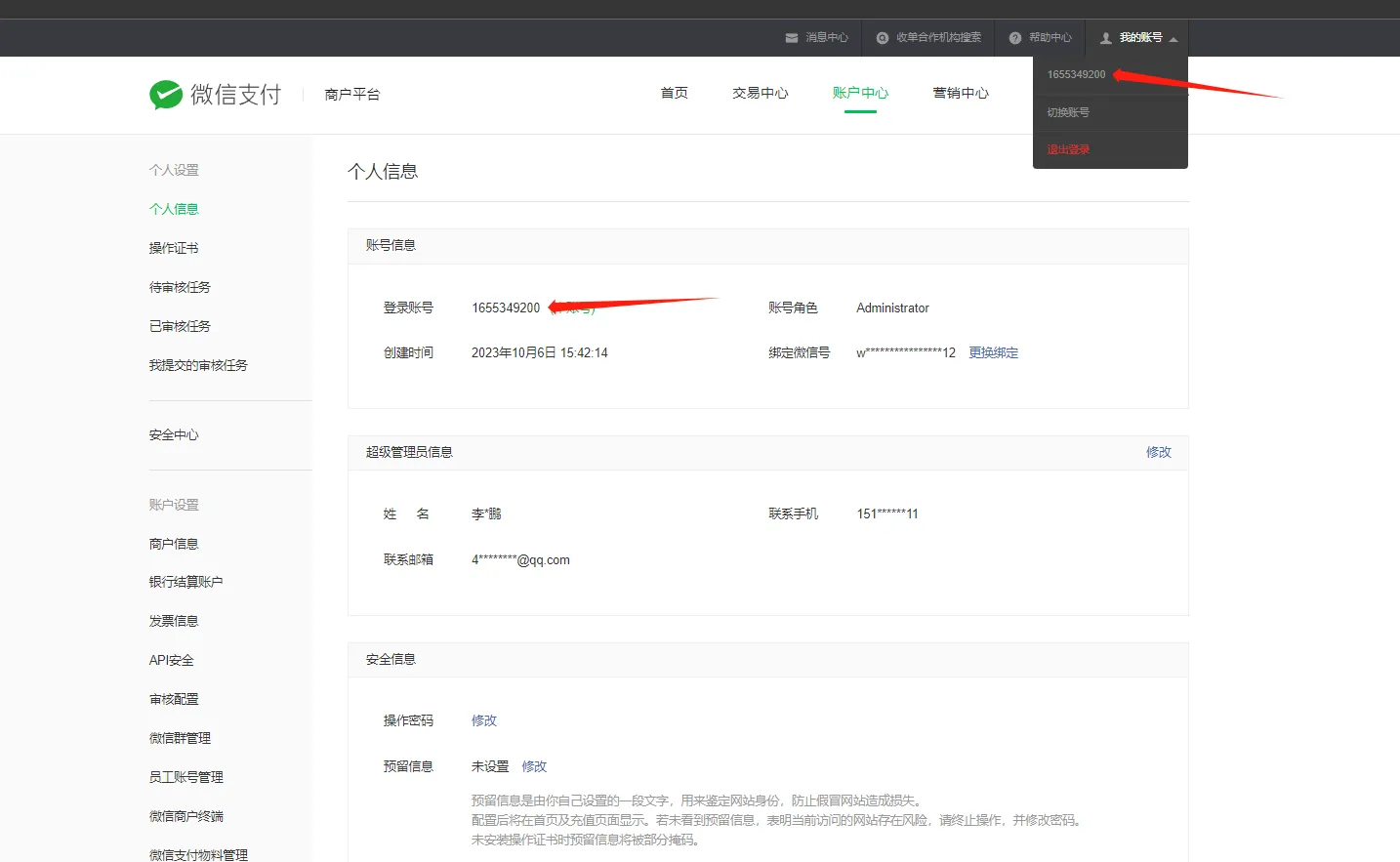1400x862 pixels.
Task: Collapse the 我的账号 dropdown chevron
Action: pyautogui.click(x=1173, y=37)
